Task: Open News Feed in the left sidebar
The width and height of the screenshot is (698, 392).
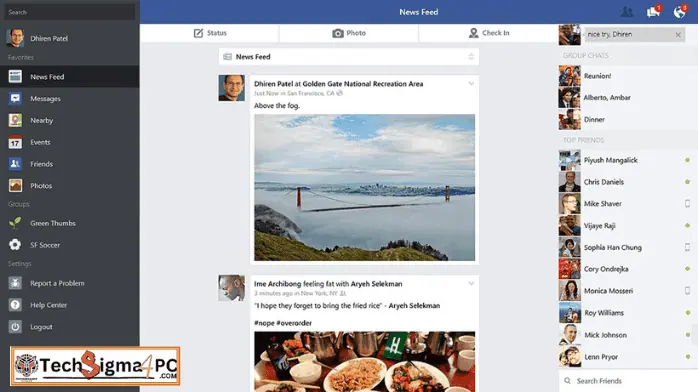Action: [x=69, y=77]
